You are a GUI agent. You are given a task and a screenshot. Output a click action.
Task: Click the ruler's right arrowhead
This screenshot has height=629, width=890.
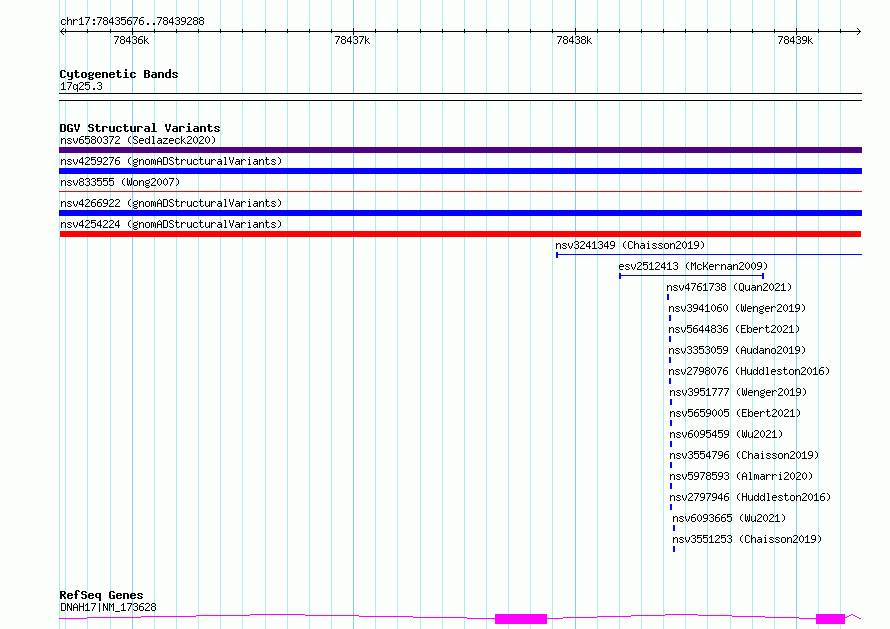coord(859,32)
